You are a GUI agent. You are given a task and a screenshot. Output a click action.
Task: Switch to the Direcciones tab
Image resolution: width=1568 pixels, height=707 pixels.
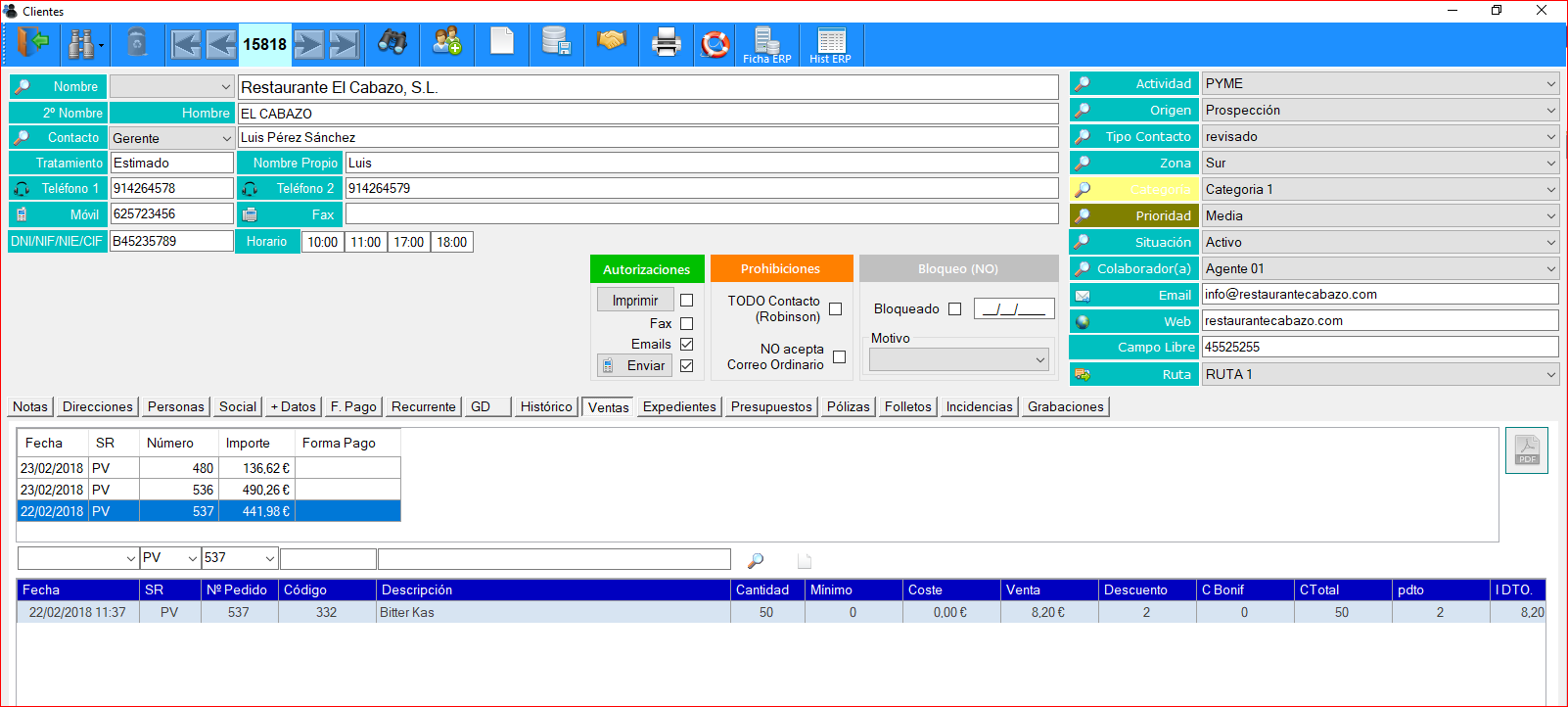pos(98,406)
